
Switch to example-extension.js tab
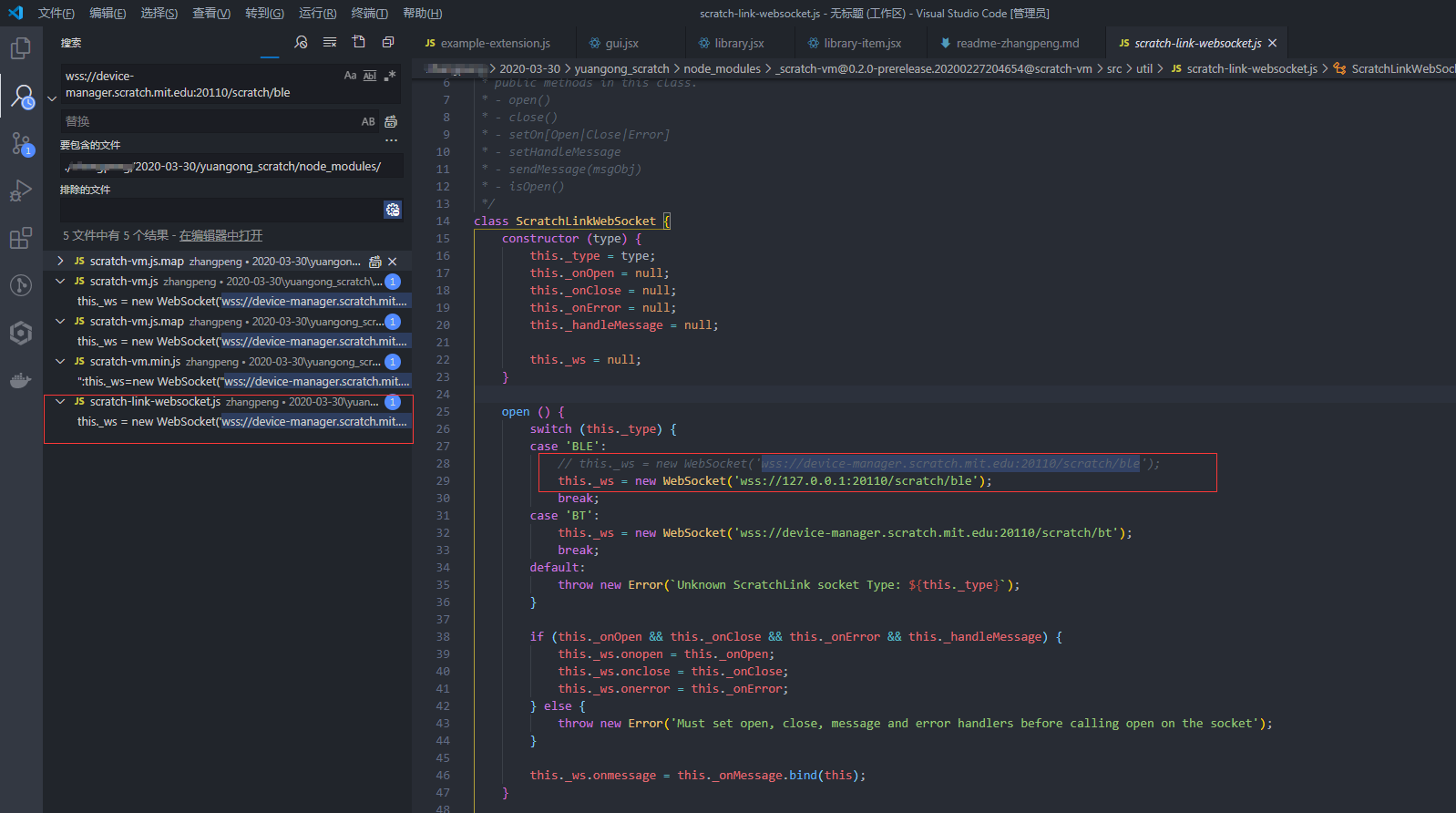click(x=494, y=43)
